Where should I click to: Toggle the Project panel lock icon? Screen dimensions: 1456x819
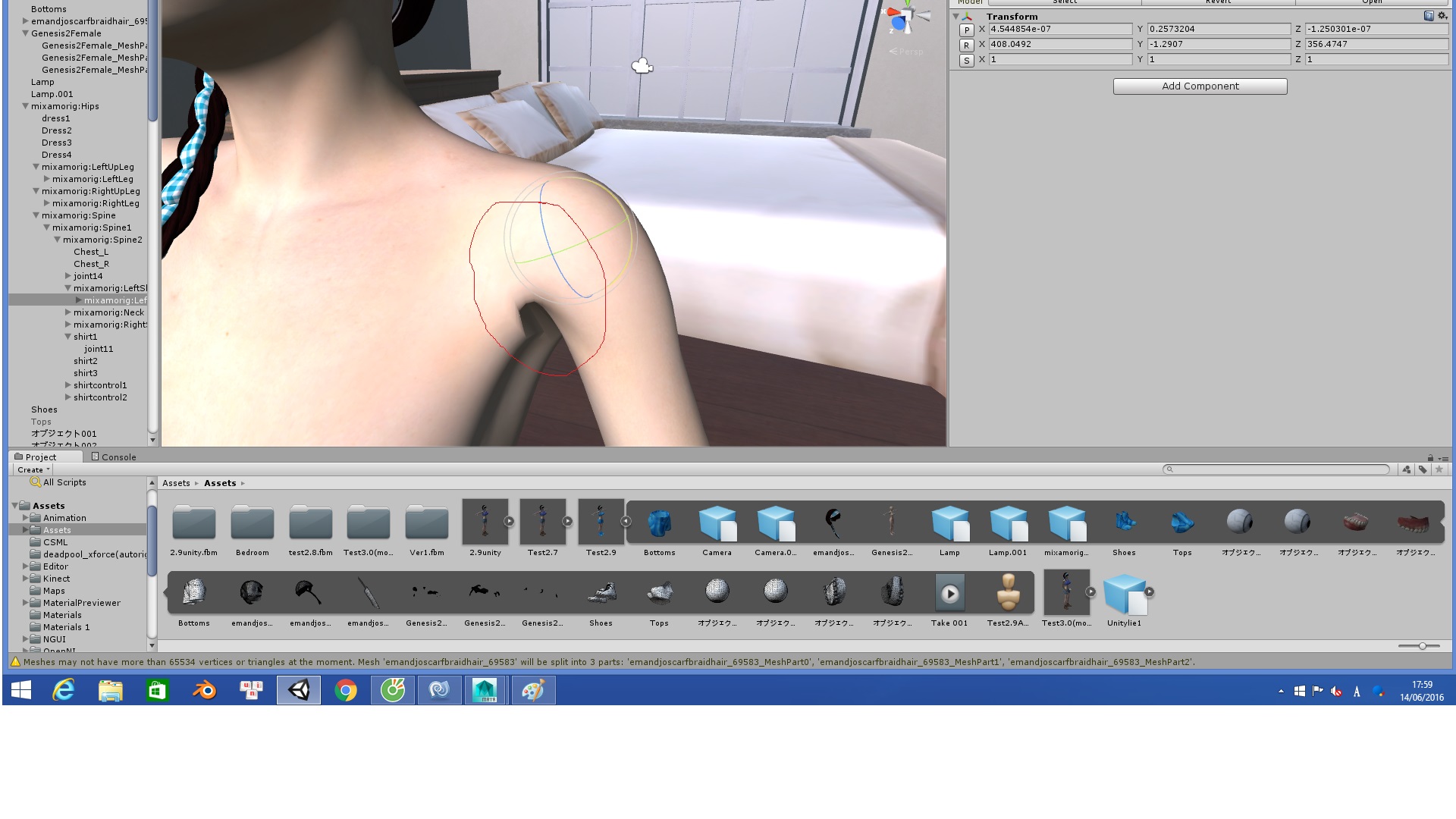coord(1430,457)
